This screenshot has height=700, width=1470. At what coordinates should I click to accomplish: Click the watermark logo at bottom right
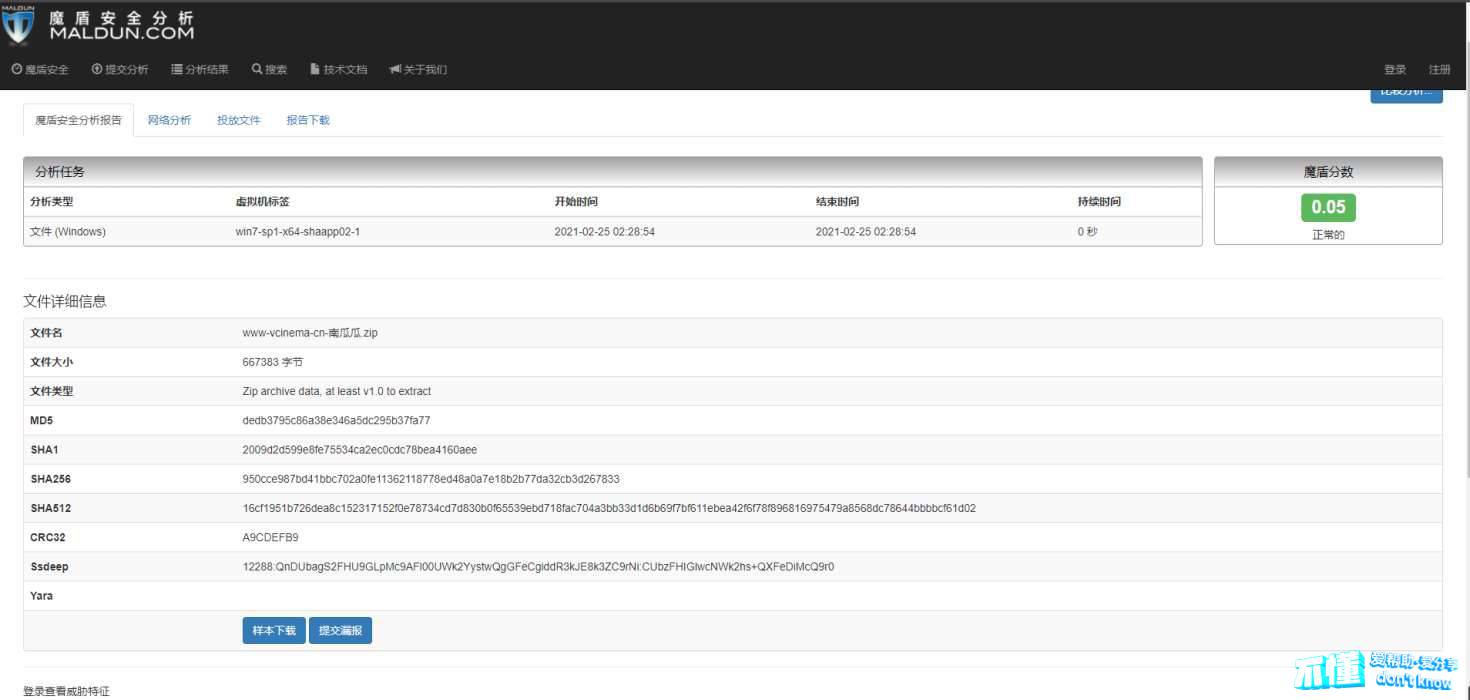(1374, 670)
